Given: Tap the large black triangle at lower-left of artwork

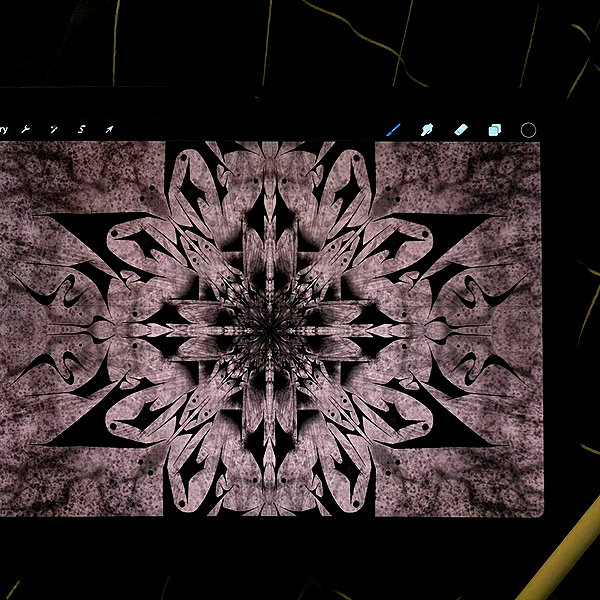Looking at the screenshot, I should tap(90, 425).
